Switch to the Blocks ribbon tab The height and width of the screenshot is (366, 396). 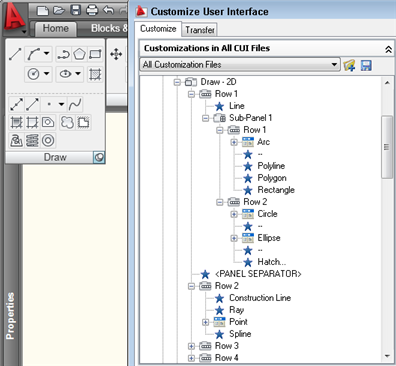pos(109,29)
